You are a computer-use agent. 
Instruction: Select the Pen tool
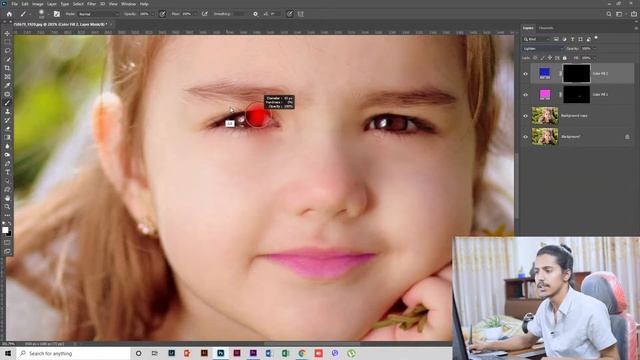click(x=7, y=164)
